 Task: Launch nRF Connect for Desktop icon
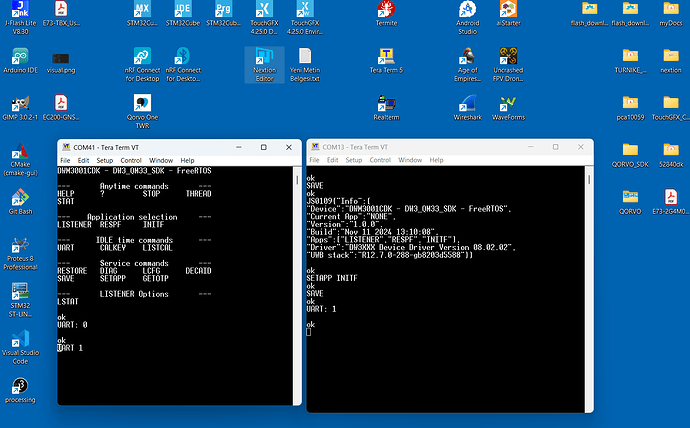click(142, 65)
